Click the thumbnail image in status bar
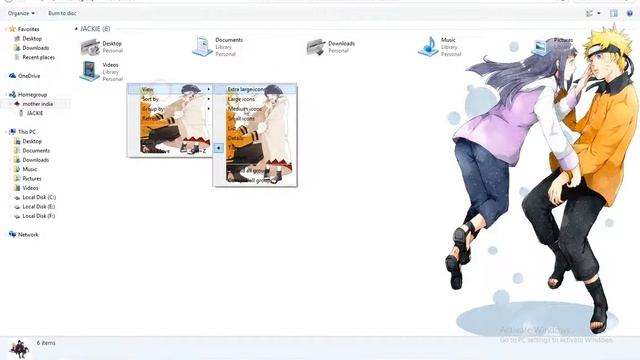Image resolution: width=640 pixels, height=360 pixels. pyautogui.click(x=19, y=349)
